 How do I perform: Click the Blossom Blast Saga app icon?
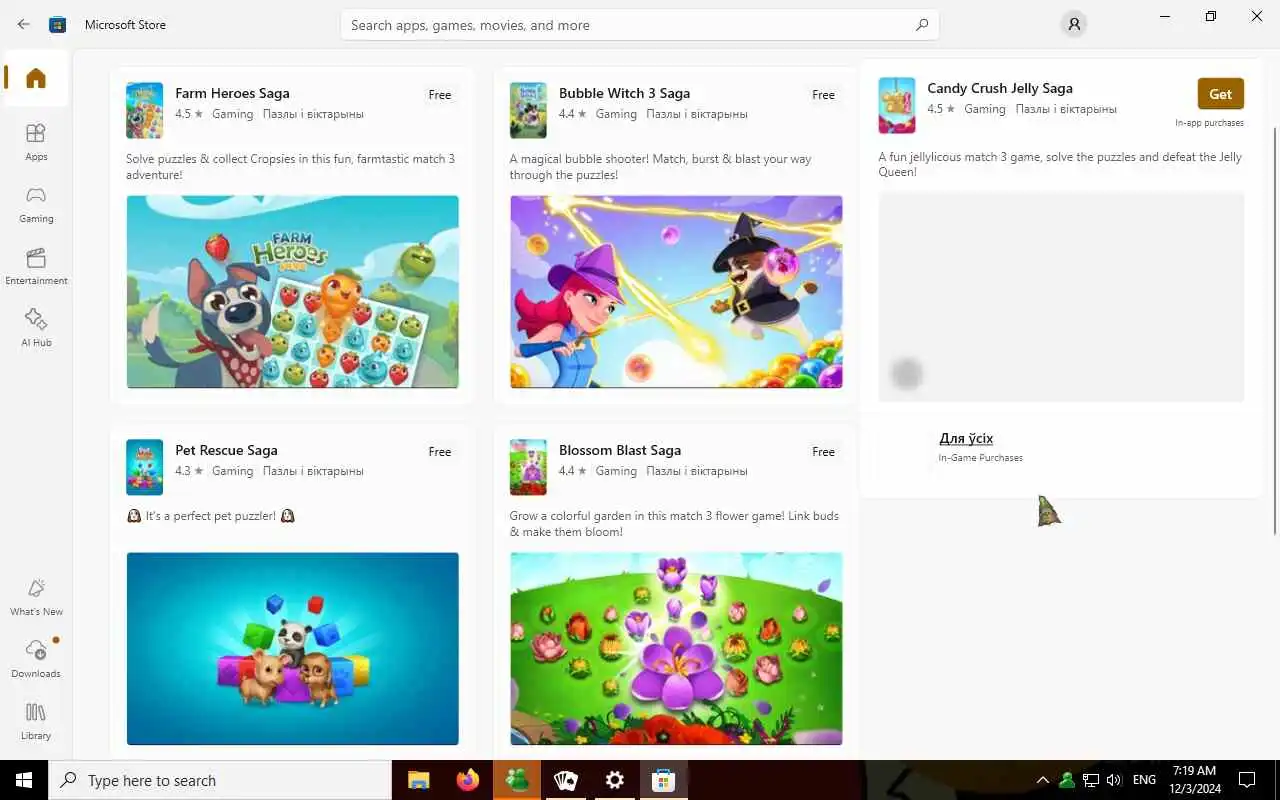[x=528, y=467]
